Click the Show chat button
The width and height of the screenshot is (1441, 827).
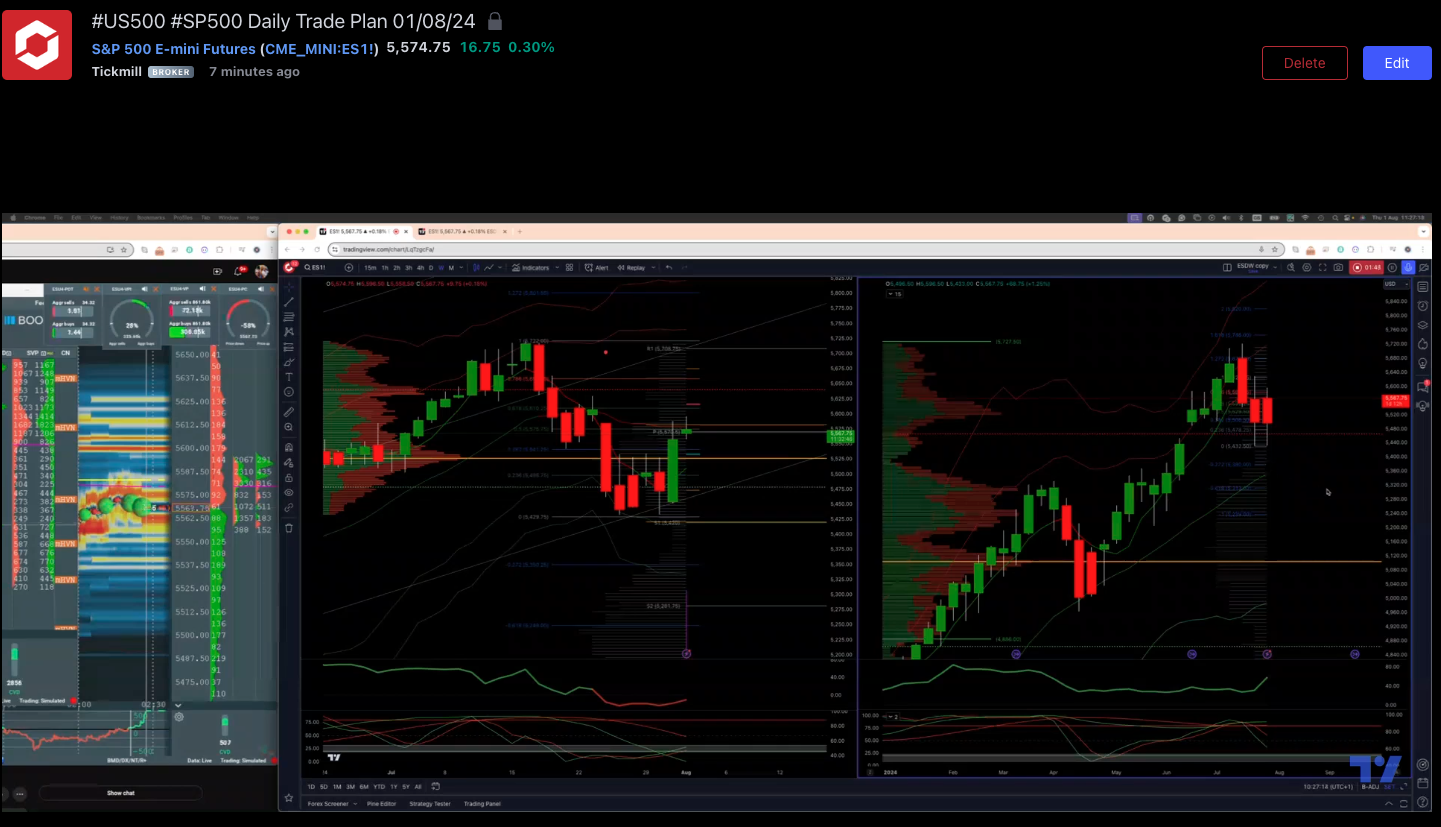click(121, 793)
